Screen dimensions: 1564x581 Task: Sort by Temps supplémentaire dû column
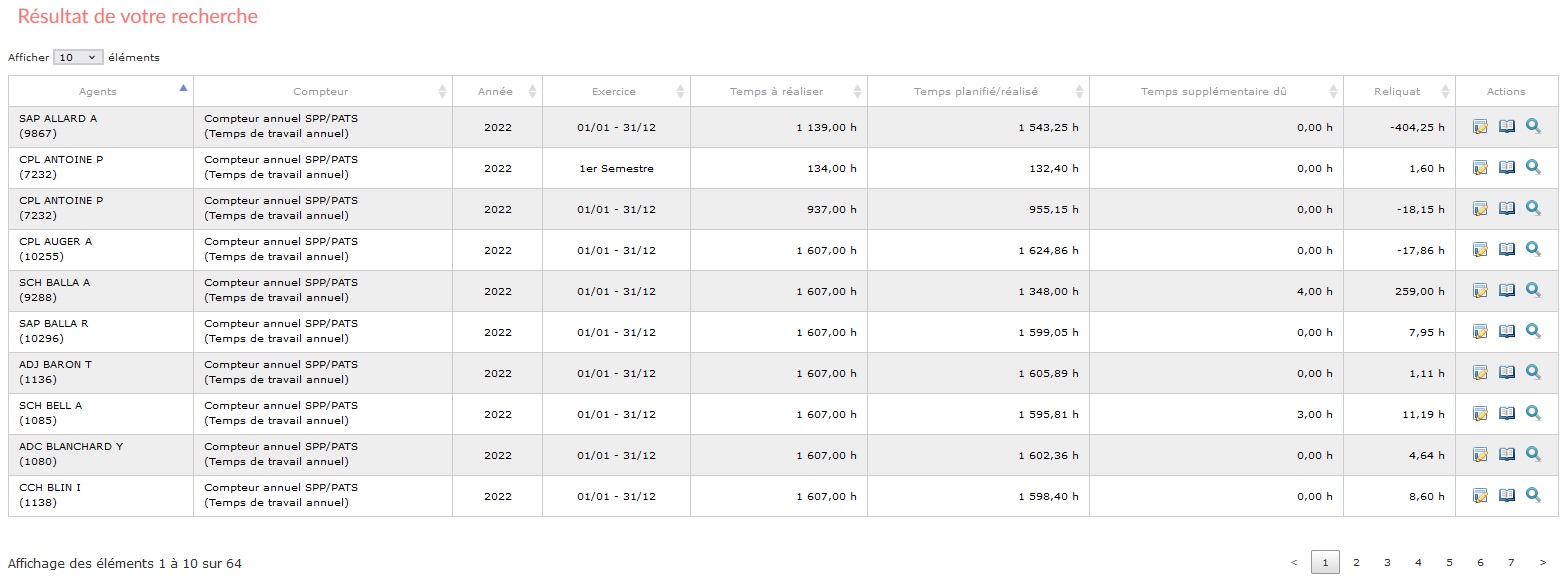[x=1216, y=91]
